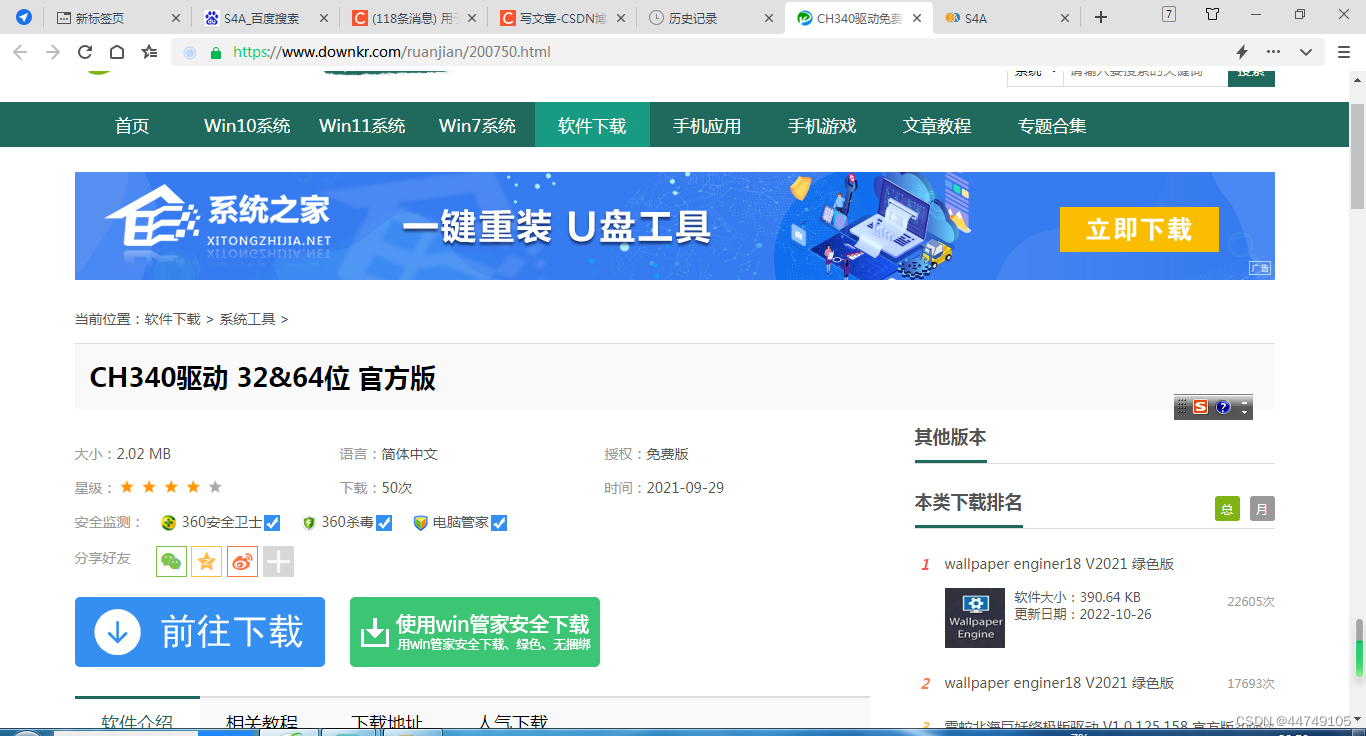The width and height of the screenshot is (1366, 736).
Task: Uncheck the 360杀毒 checkbox
Action: (x=383, y=522)
